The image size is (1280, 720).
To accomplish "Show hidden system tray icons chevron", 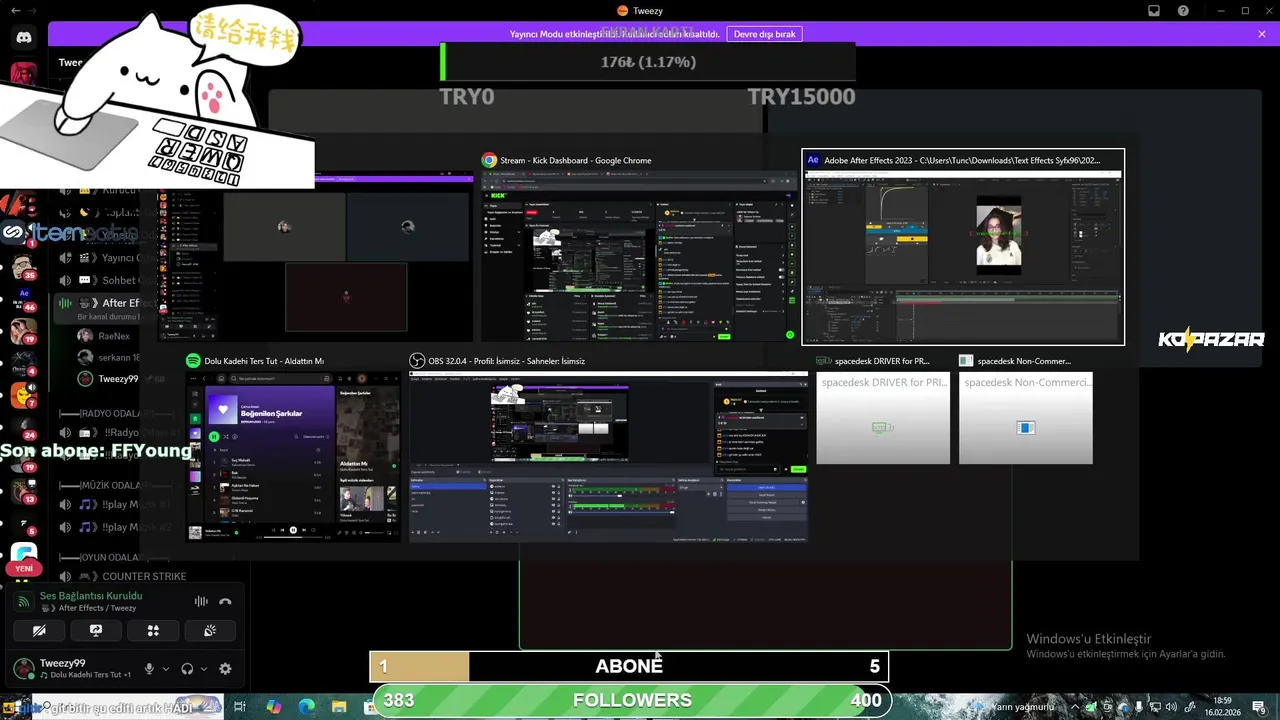I will point(1075,707).
